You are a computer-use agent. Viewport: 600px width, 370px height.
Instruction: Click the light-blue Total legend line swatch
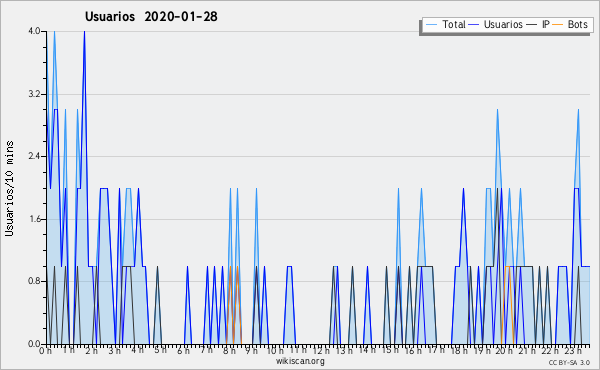tap(431, 25)
